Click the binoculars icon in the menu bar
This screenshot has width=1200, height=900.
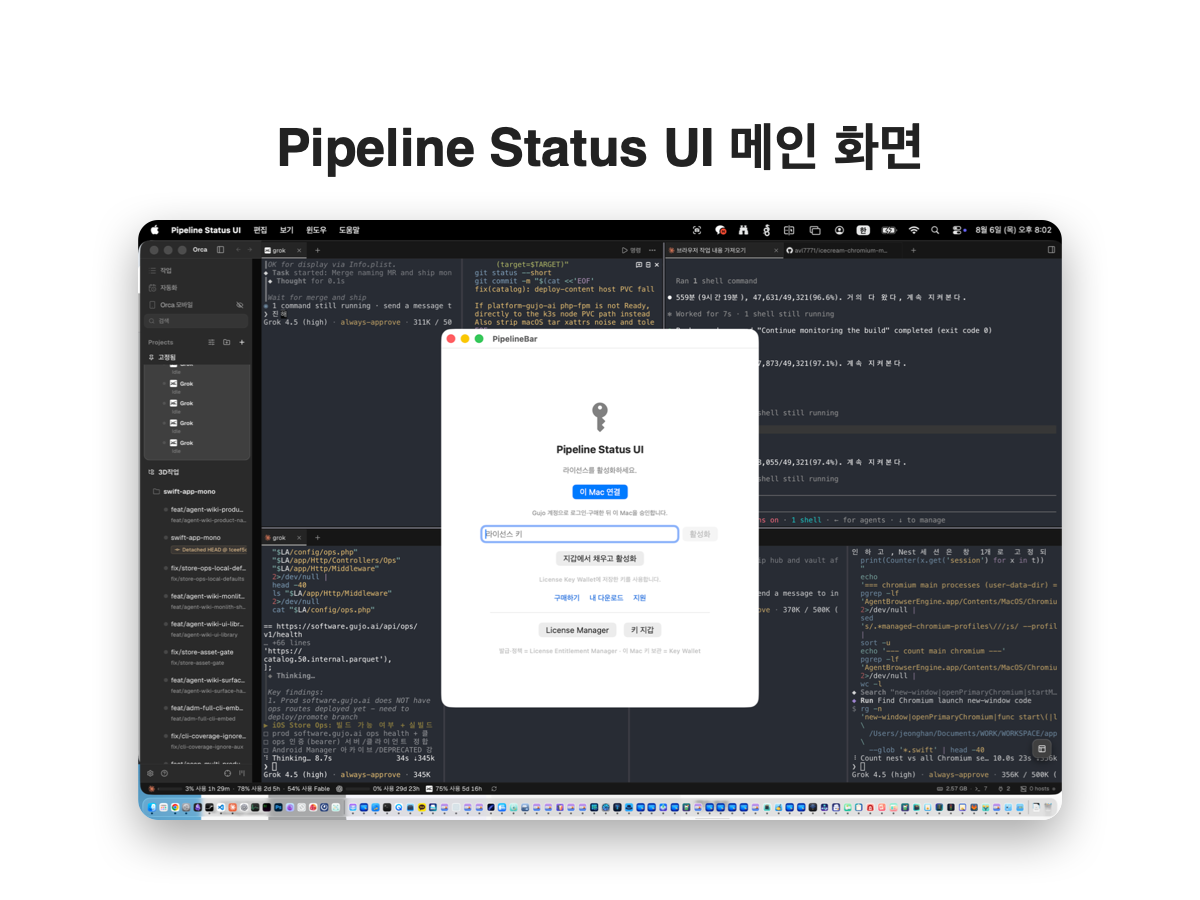(743, 230)
